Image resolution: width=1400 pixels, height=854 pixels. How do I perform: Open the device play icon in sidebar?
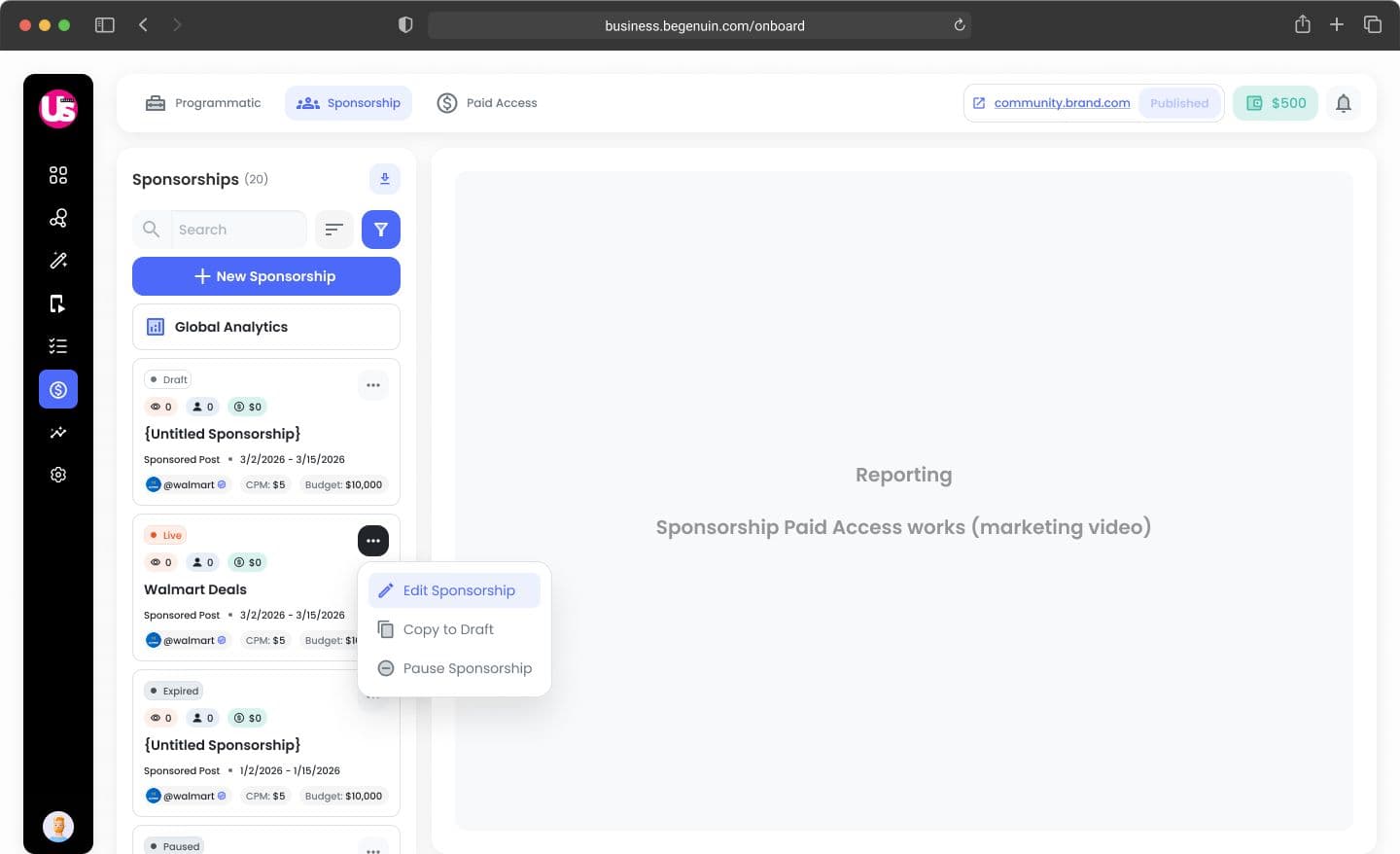coord(58,303)
